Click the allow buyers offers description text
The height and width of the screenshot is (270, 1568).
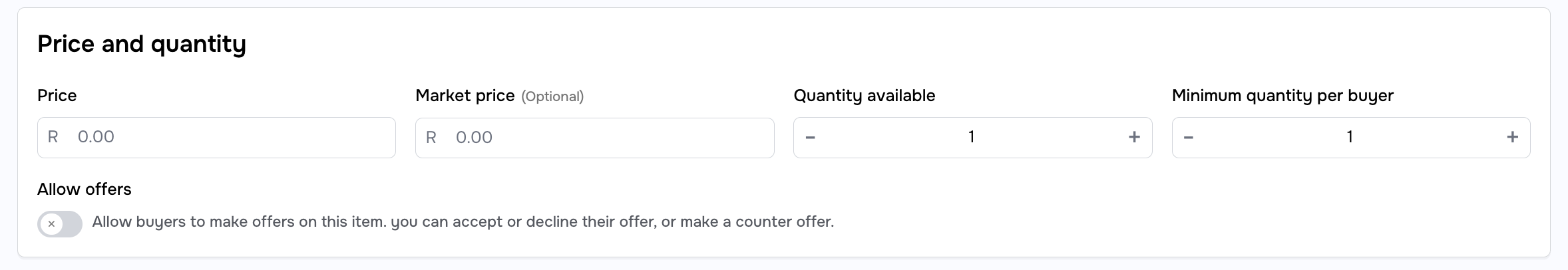463,222
